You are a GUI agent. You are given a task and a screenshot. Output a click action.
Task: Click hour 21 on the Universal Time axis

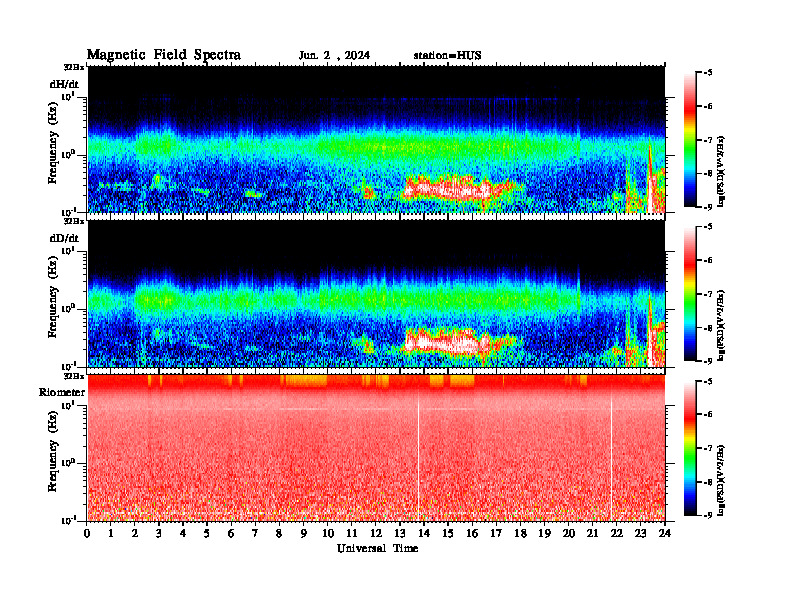coord(592,534)
